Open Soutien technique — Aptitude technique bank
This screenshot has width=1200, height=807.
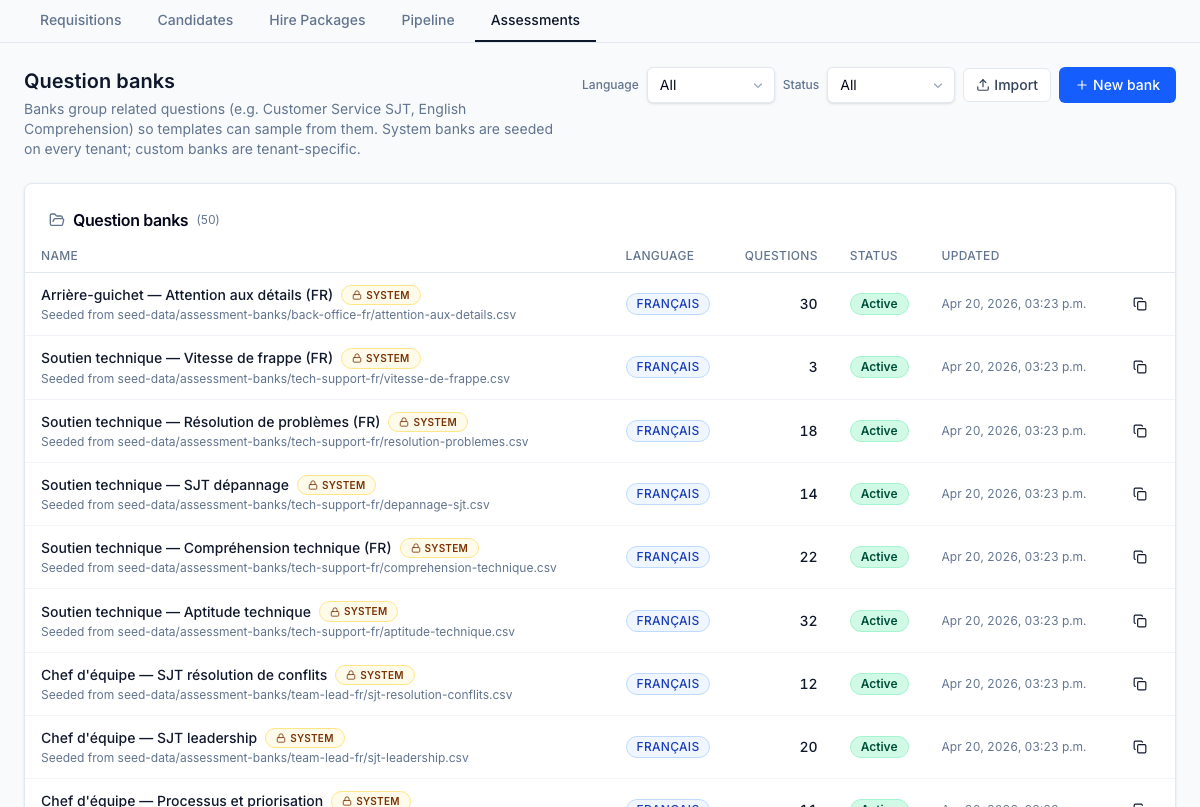[x=176, y=611]
